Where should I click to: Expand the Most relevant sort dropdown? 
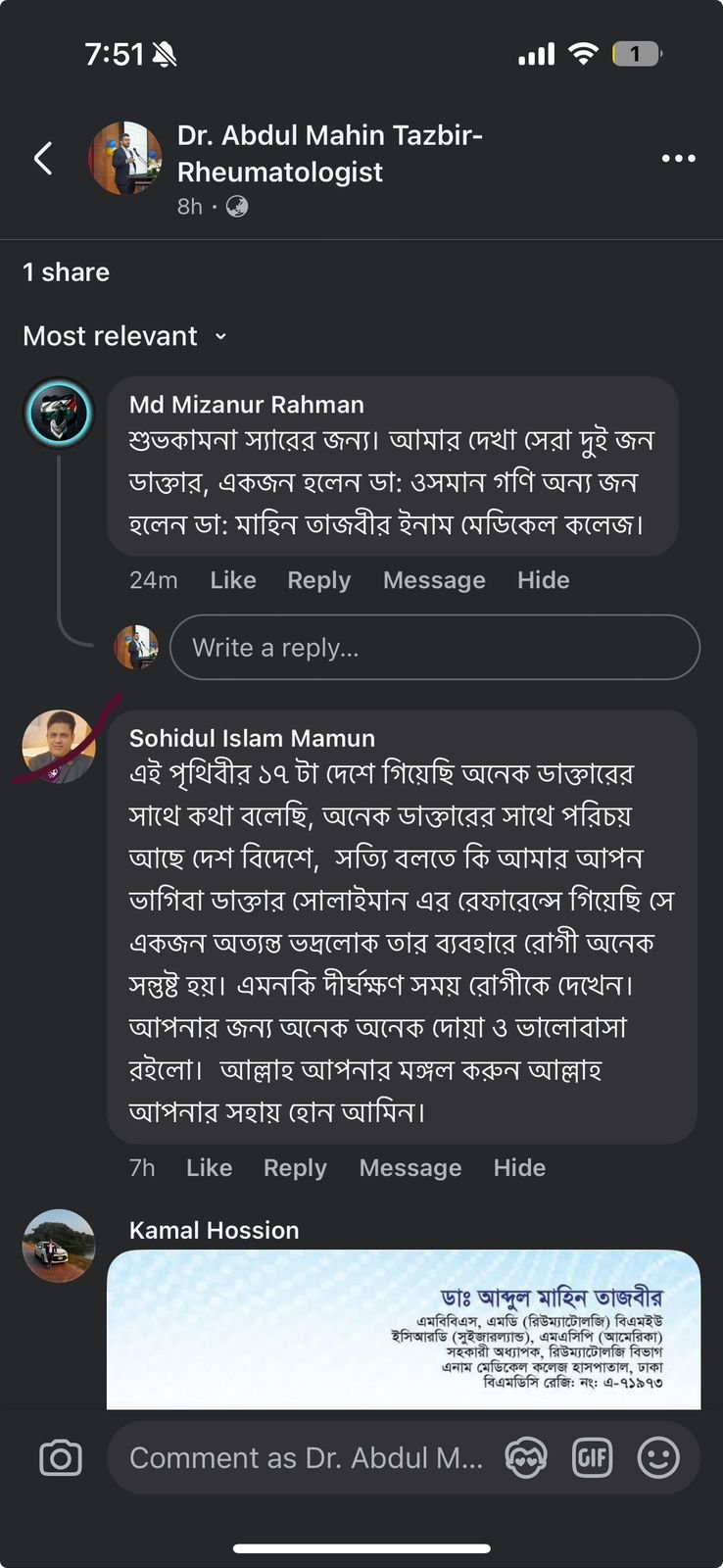pyautogui.click(x=124, y=336)
